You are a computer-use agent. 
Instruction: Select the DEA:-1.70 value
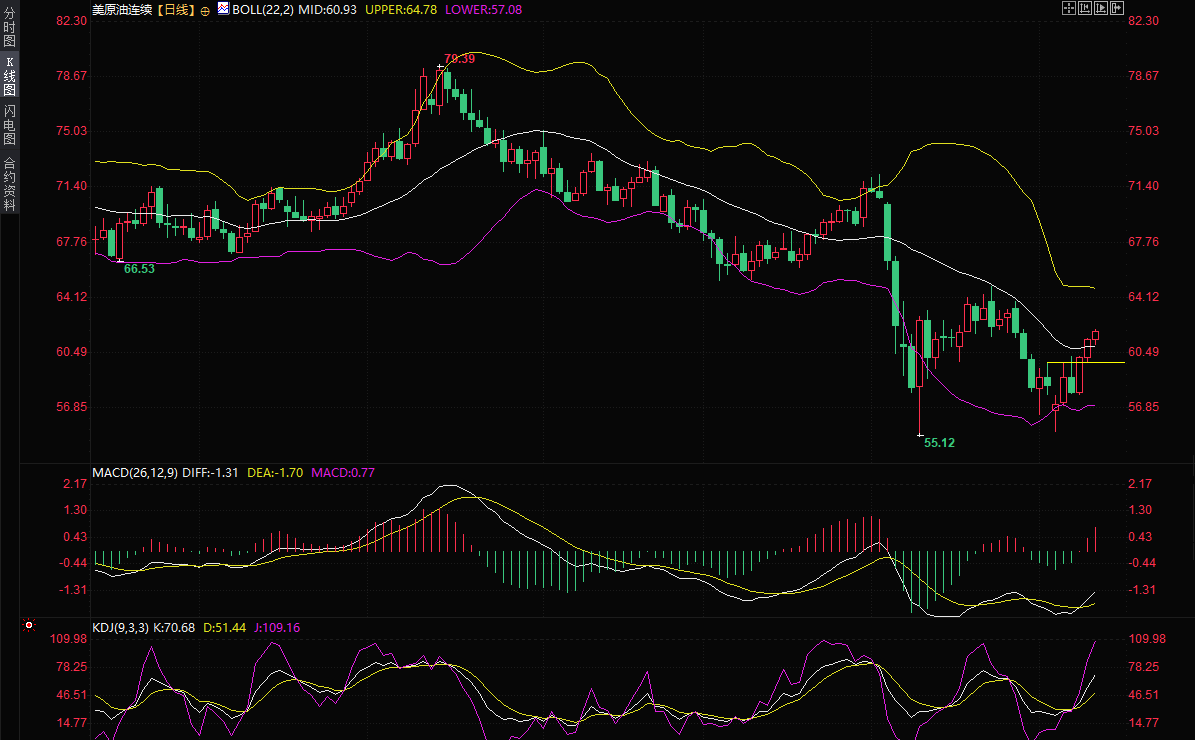coord(275,473)
